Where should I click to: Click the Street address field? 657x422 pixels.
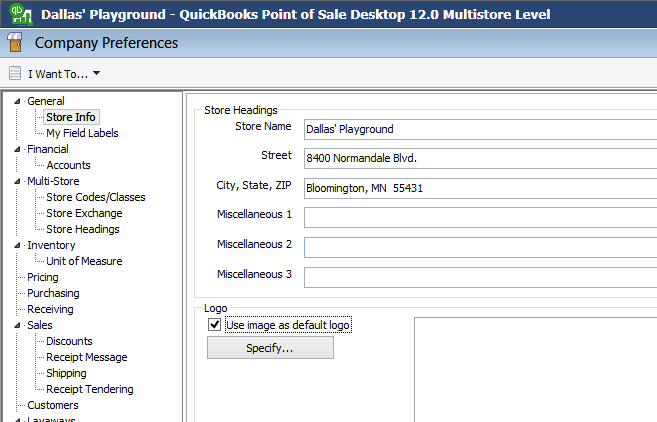pos(480,158)
